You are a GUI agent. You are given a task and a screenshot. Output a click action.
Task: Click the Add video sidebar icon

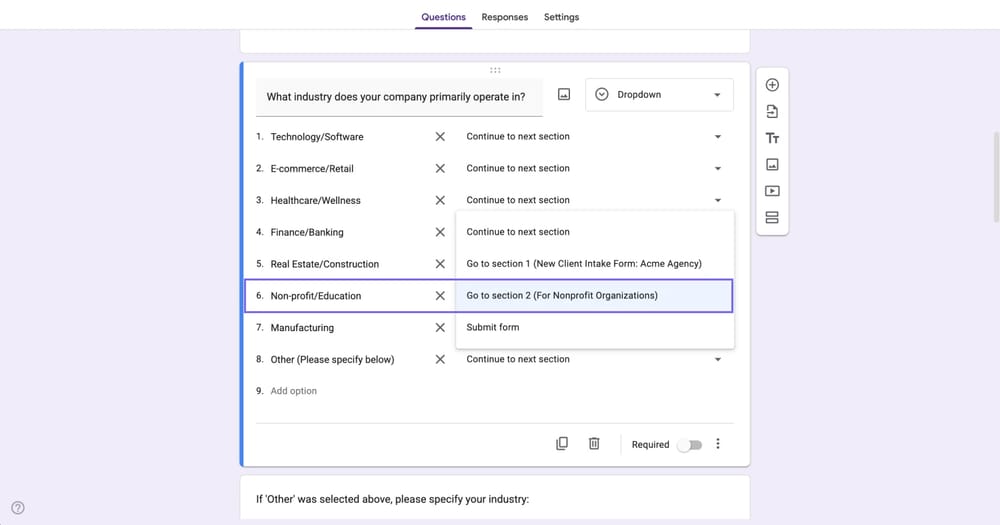click(772, 191)
